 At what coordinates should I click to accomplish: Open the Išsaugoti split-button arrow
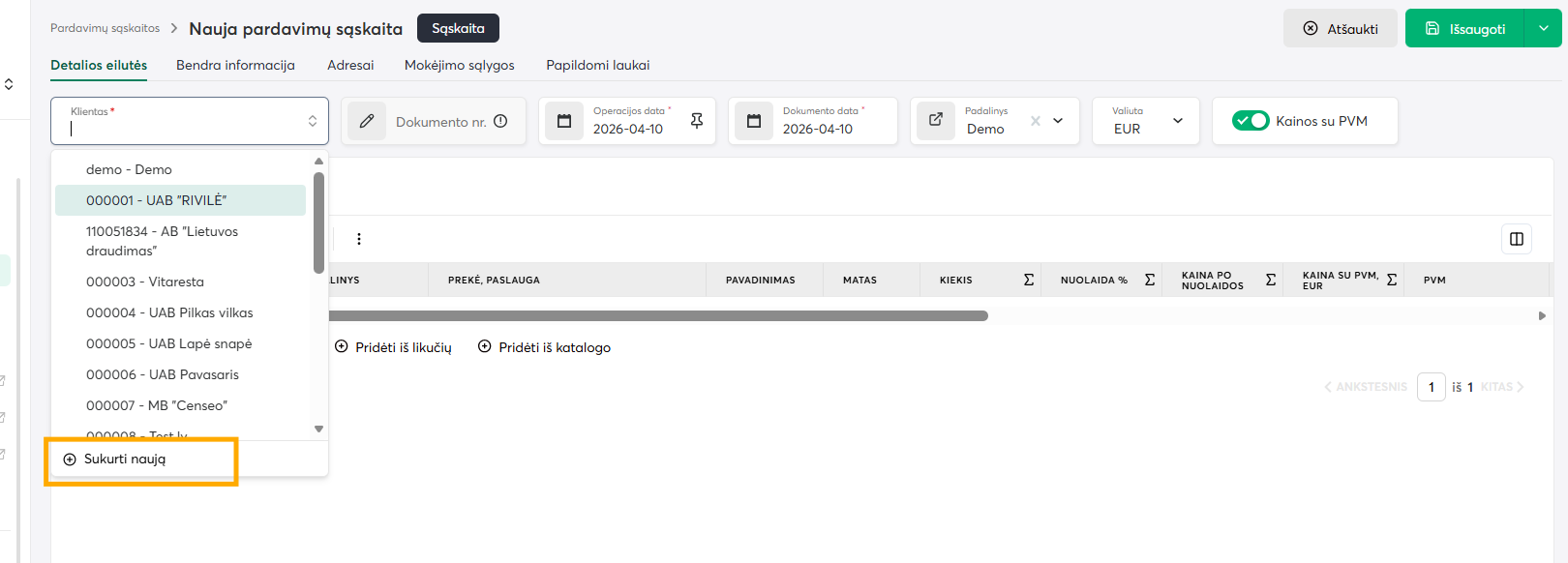(x=1543, y=29)
